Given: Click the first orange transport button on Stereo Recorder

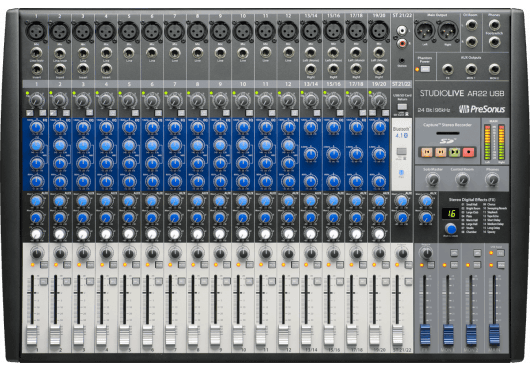Looking at the screenshot, I should 427,152.
